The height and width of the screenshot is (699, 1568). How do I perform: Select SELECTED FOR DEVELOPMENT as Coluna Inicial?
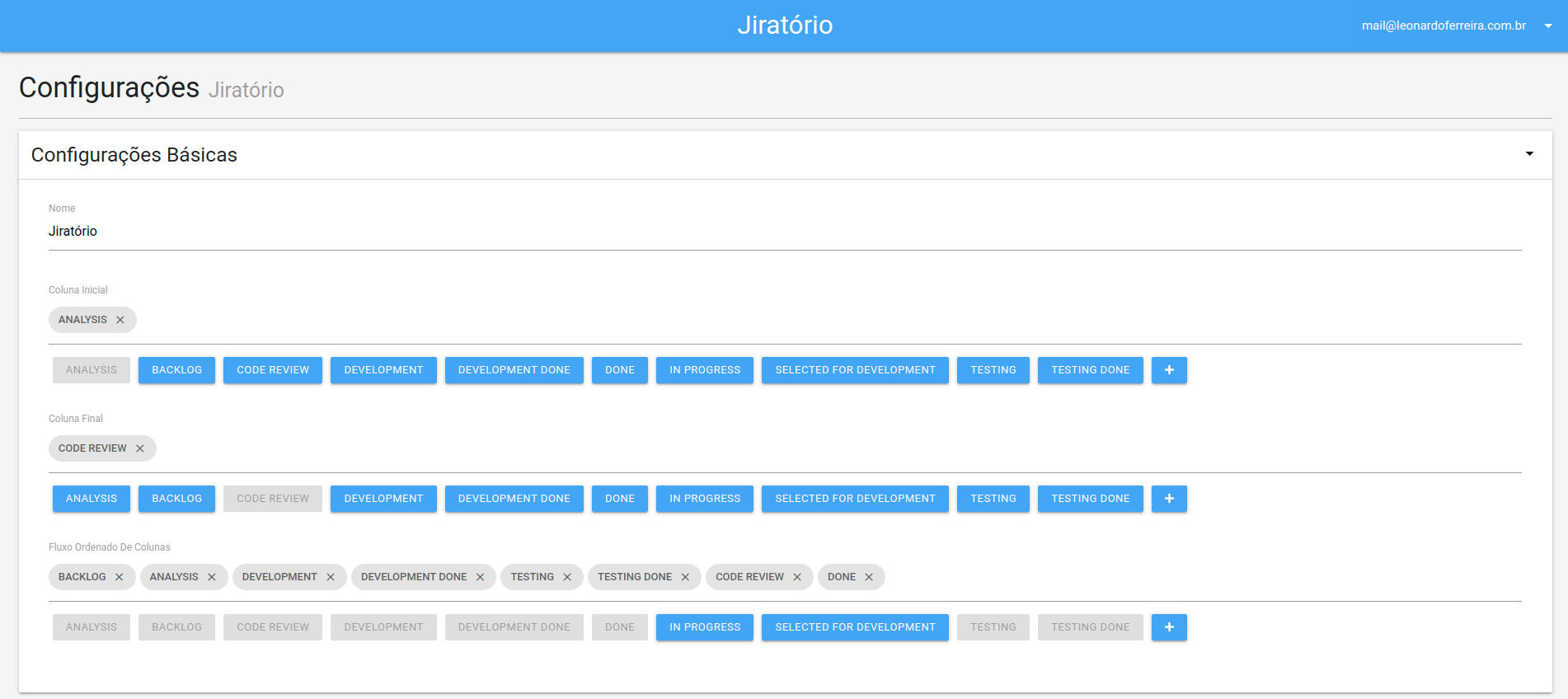[855, 370]
